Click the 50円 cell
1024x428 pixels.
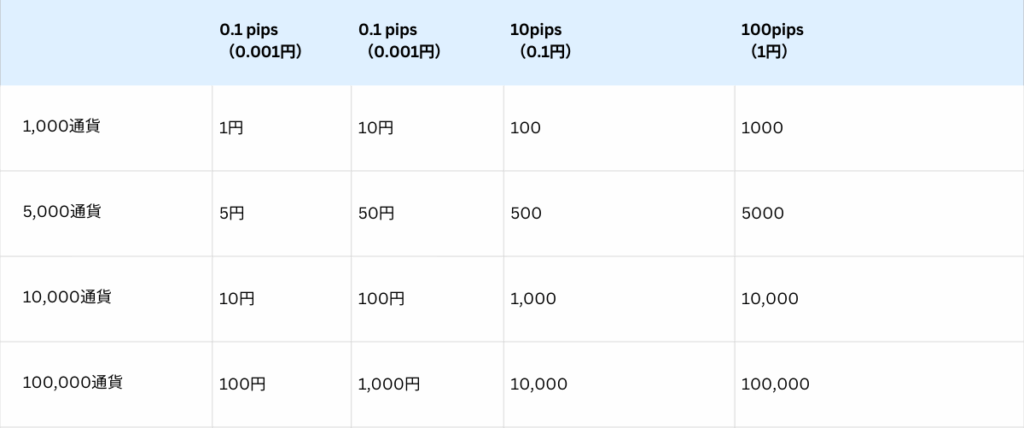376,213
